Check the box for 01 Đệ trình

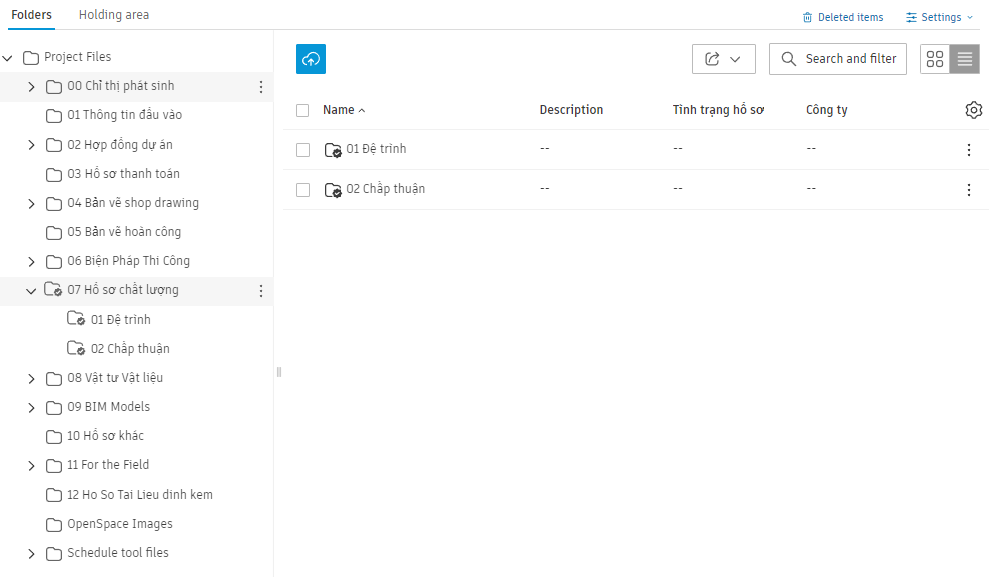303,149
